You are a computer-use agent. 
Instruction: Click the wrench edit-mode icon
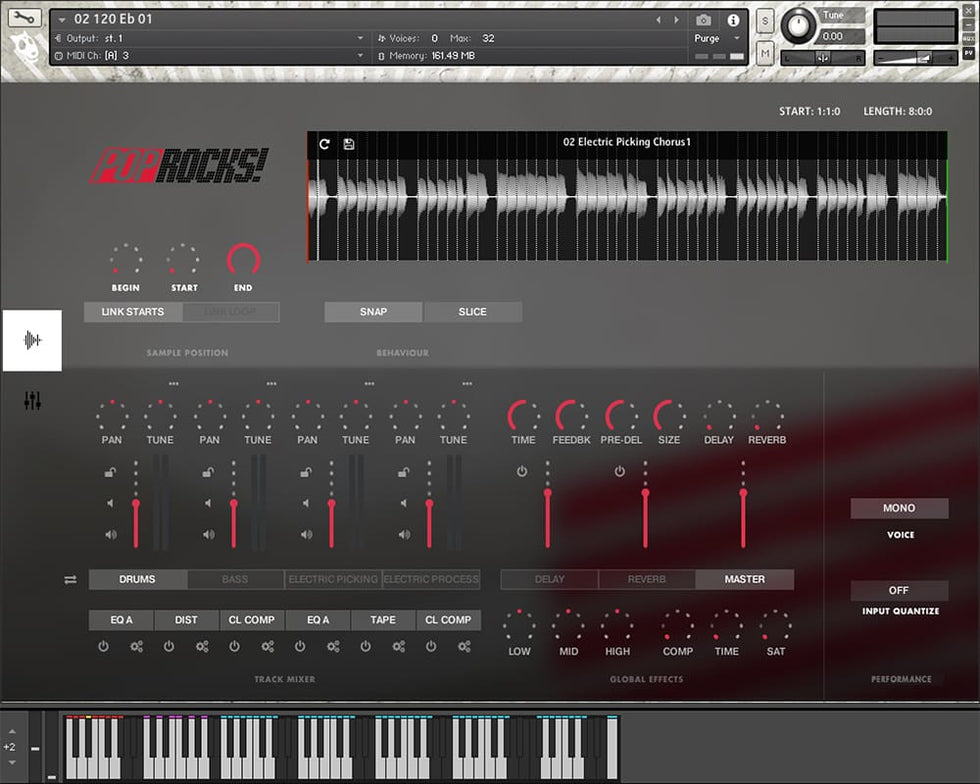[25, 19]
